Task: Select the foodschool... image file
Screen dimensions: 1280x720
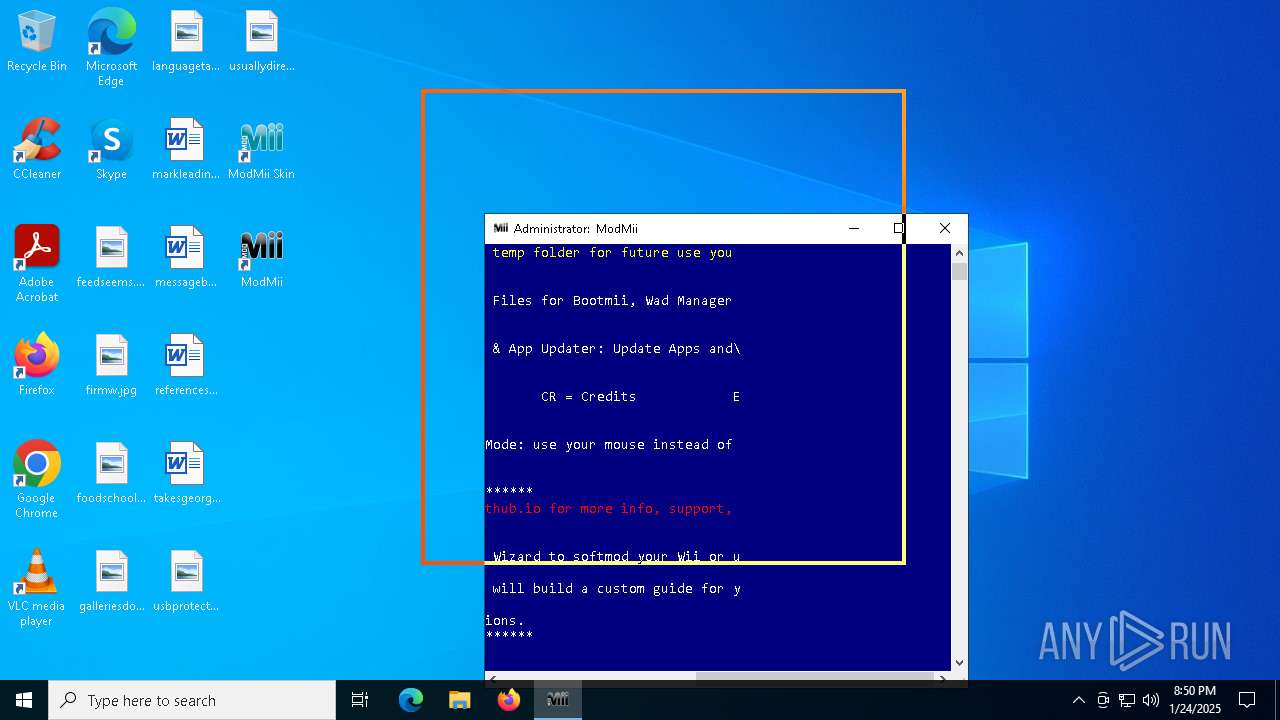Action: coord(111,474)
